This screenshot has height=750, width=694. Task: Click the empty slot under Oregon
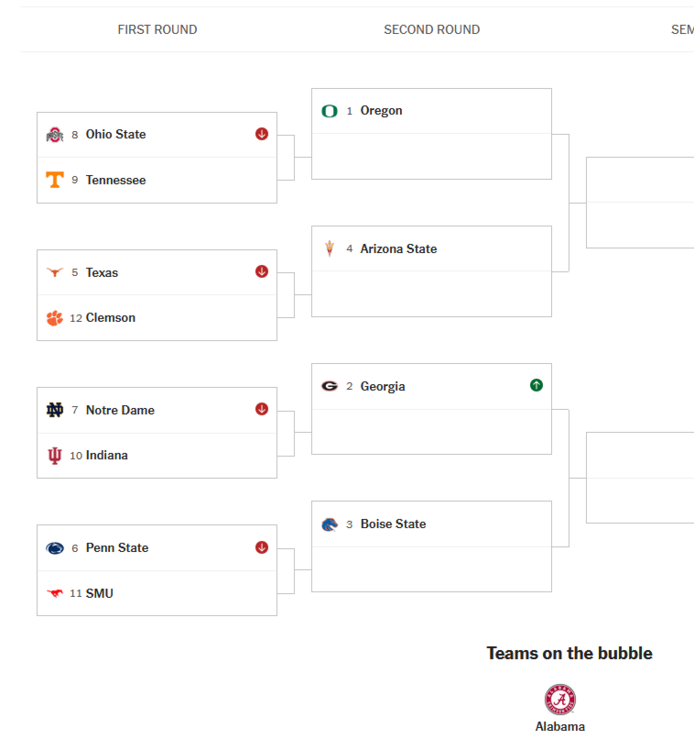pyautogui.click(x=431, y=157)
